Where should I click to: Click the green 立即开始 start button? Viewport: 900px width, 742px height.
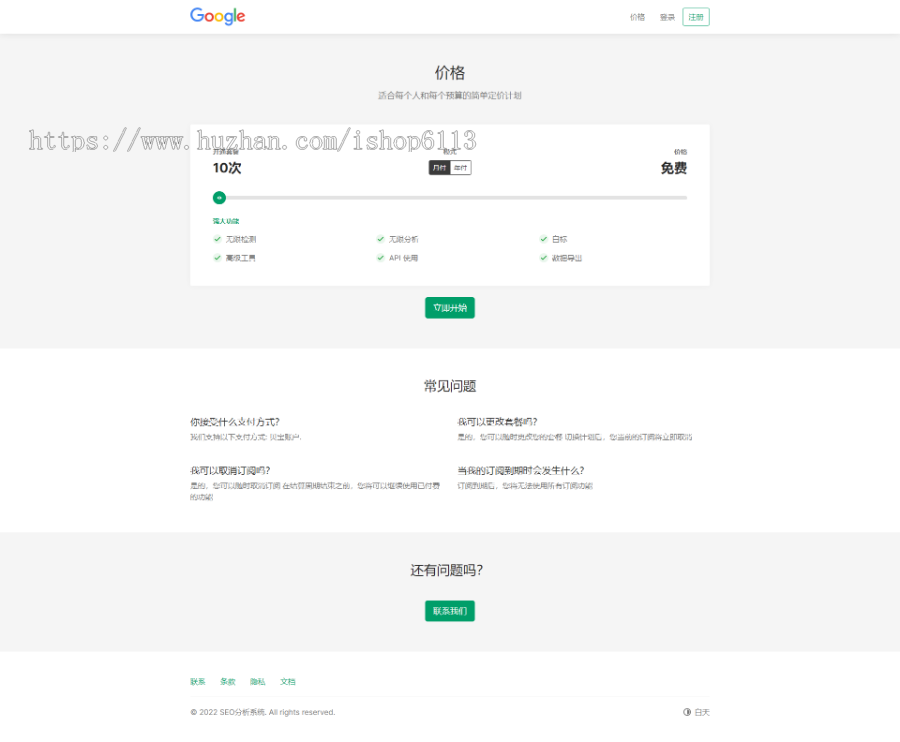[450, 308]
